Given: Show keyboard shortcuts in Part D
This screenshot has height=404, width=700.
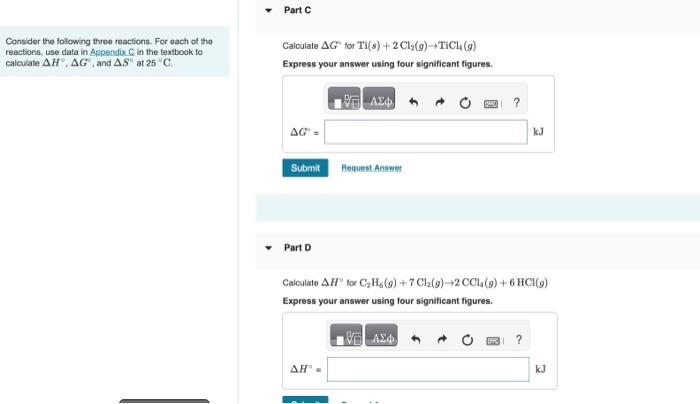Looking at the screenshot, I should (x=493, y=341).
